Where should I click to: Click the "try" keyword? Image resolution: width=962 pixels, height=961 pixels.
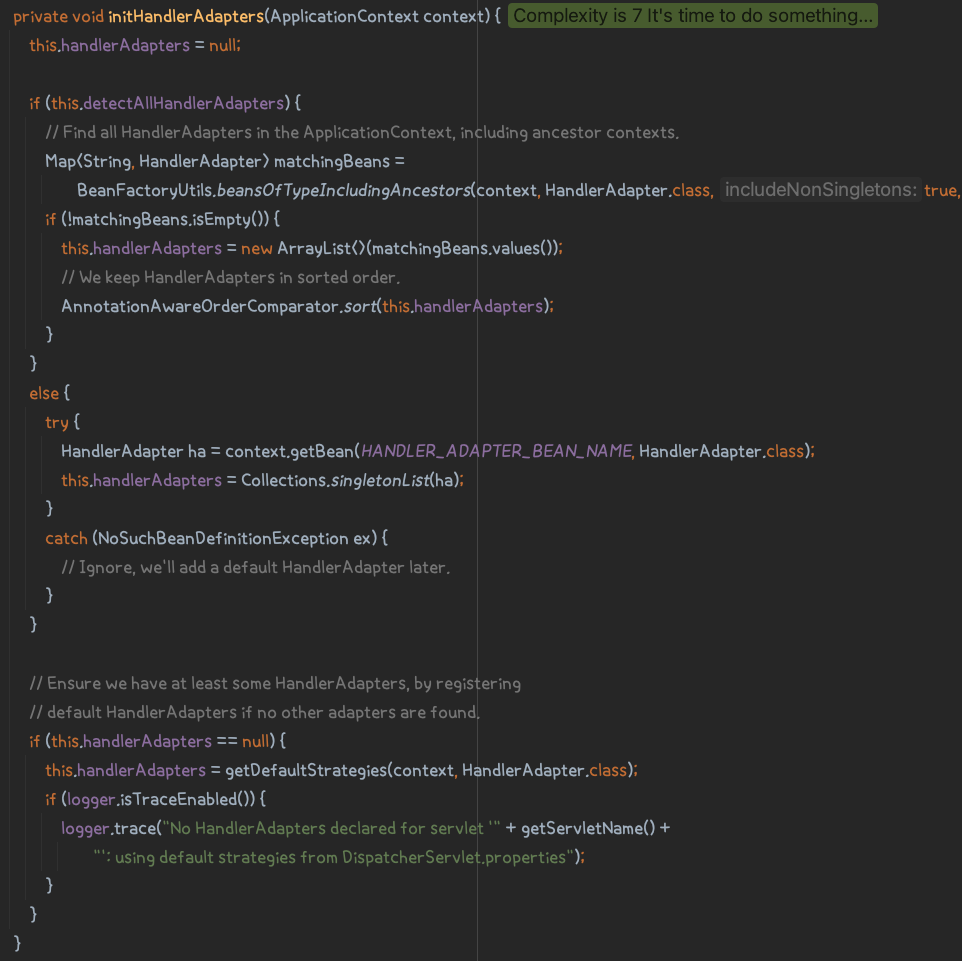tap(56, 422)
